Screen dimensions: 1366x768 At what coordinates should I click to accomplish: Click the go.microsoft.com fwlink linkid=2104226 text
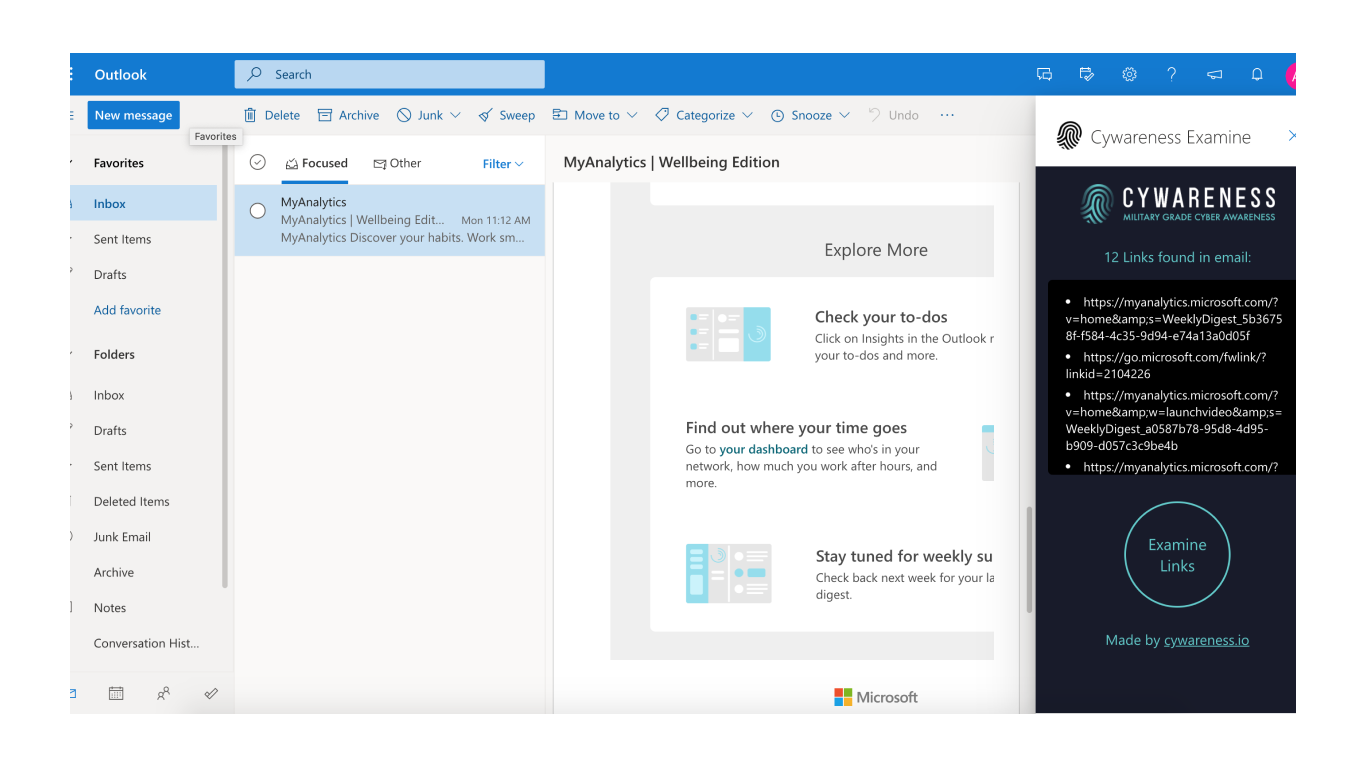(1166, 365)
